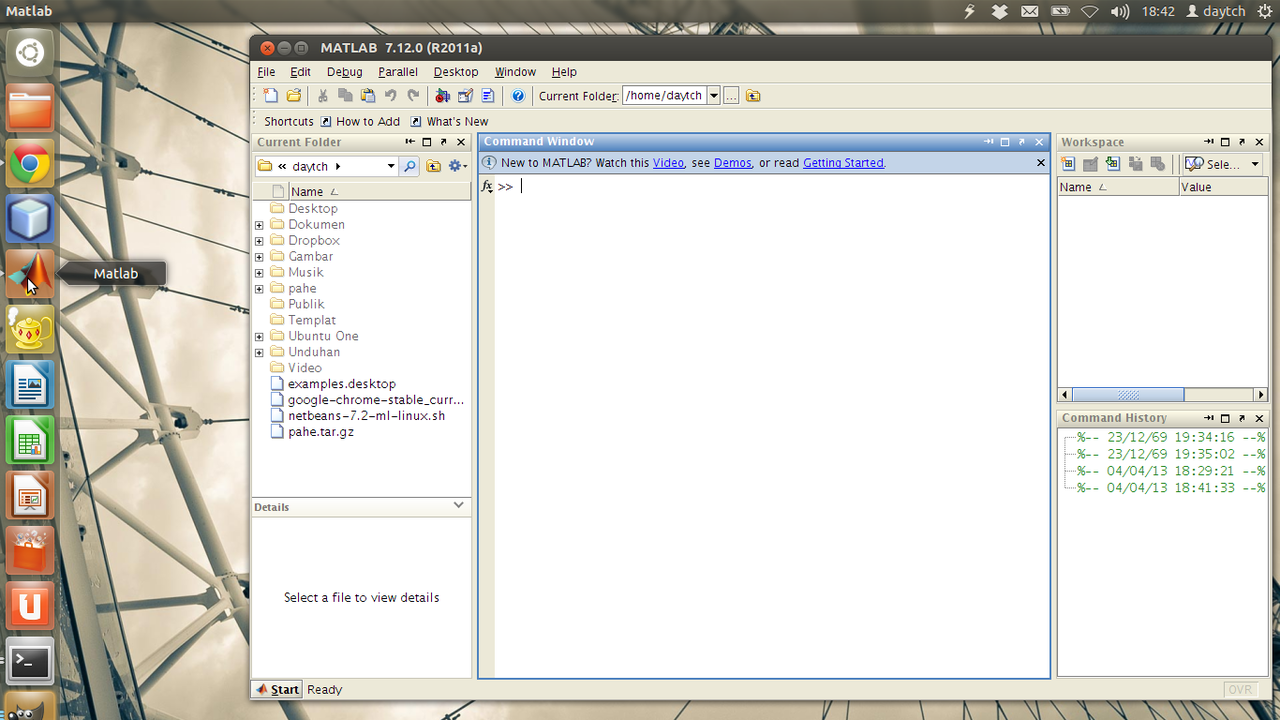
Task: Expand the Gambar folder
Action: coord(259,257)
